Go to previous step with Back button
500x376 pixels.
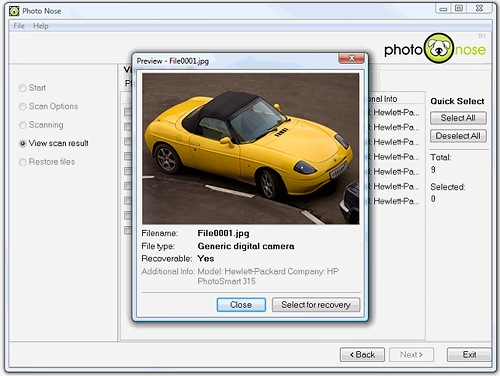tap(362, 355)
